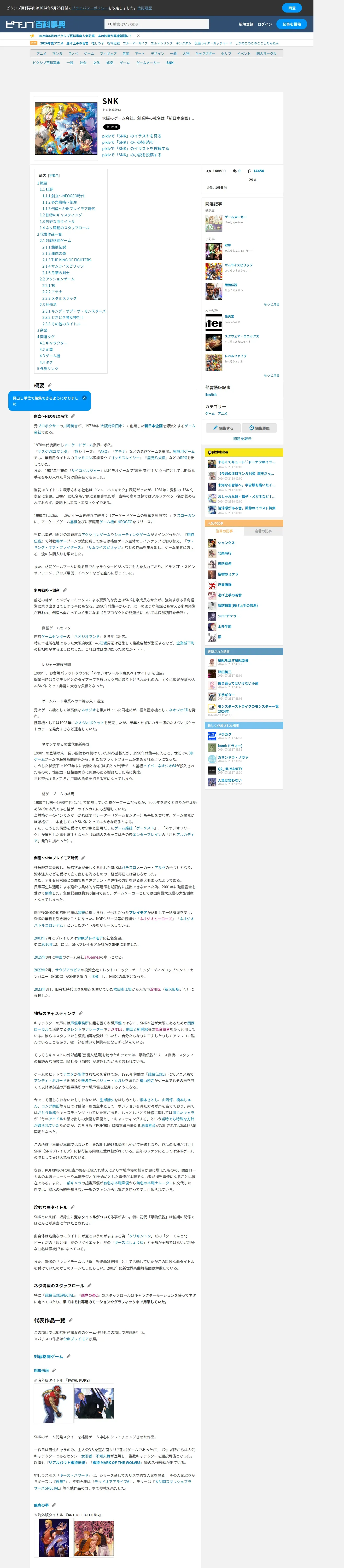
Task: Click the 記事を投稿 button
Action: pyautogui.click(x=292, y=24)
